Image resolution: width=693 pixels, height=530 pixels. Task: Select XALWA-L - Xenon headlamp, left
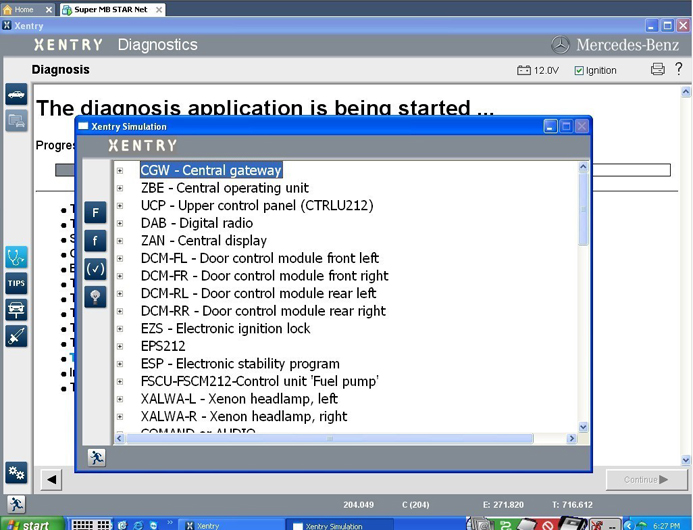click(239, 399)
